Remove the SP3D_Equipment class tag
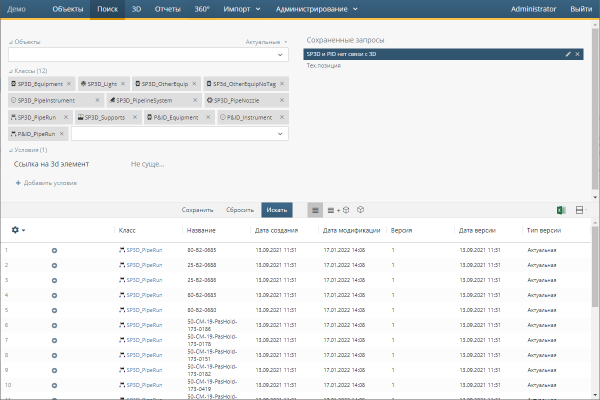The width and height of the screenshot is (600, 400). (x=70, y=85)
